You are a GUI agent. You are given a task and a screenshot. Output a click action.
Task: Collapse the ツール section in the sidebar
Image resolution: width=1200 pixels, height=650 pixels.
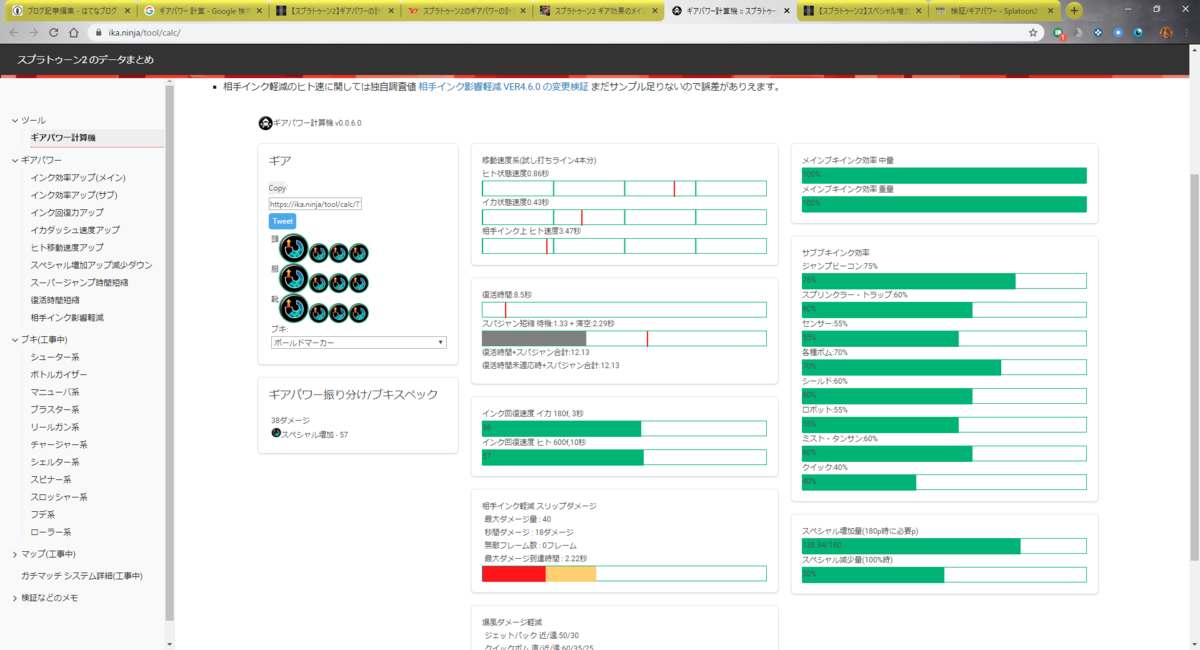(14, 120)
